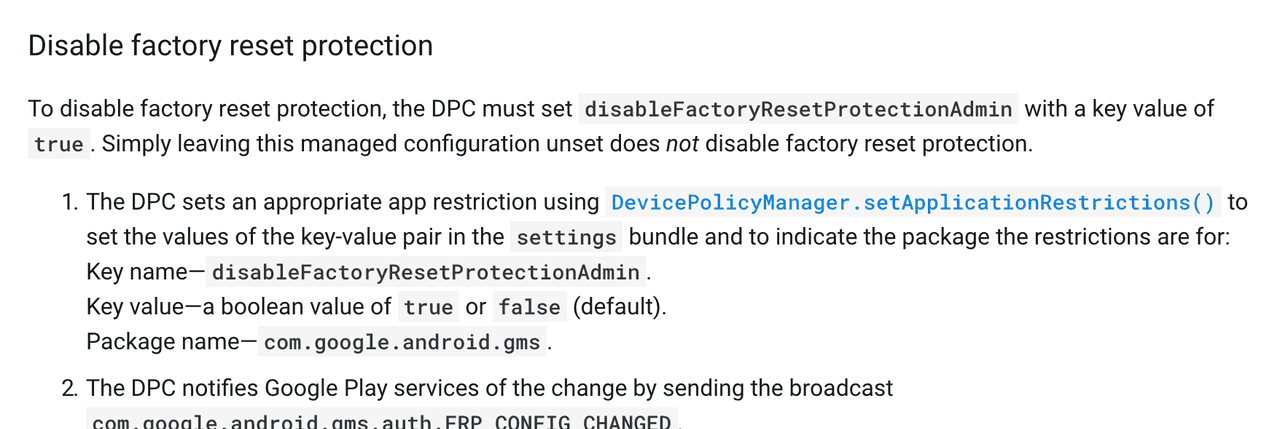Click the FRP_CONFIG_CHANGED broadcast code
Image resolution: width=1280 pixels, height=429 pixels.
point(381,421)
